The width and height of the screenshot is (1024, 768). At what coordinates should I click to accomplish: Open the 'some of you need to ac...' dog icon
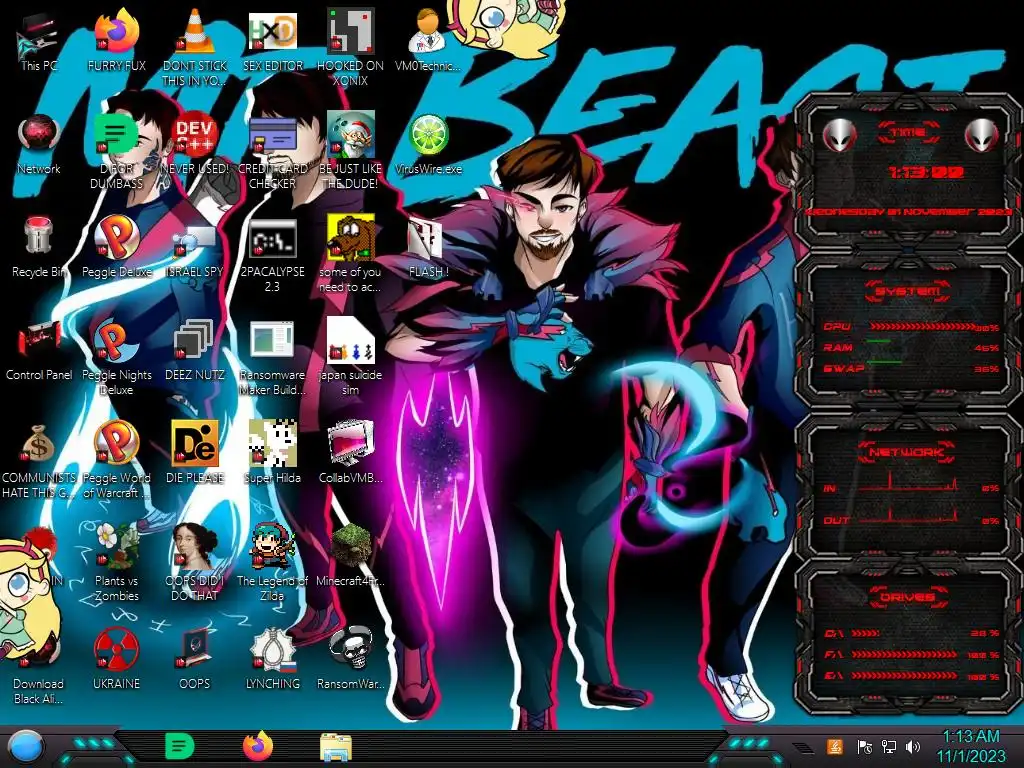point(350,253)
